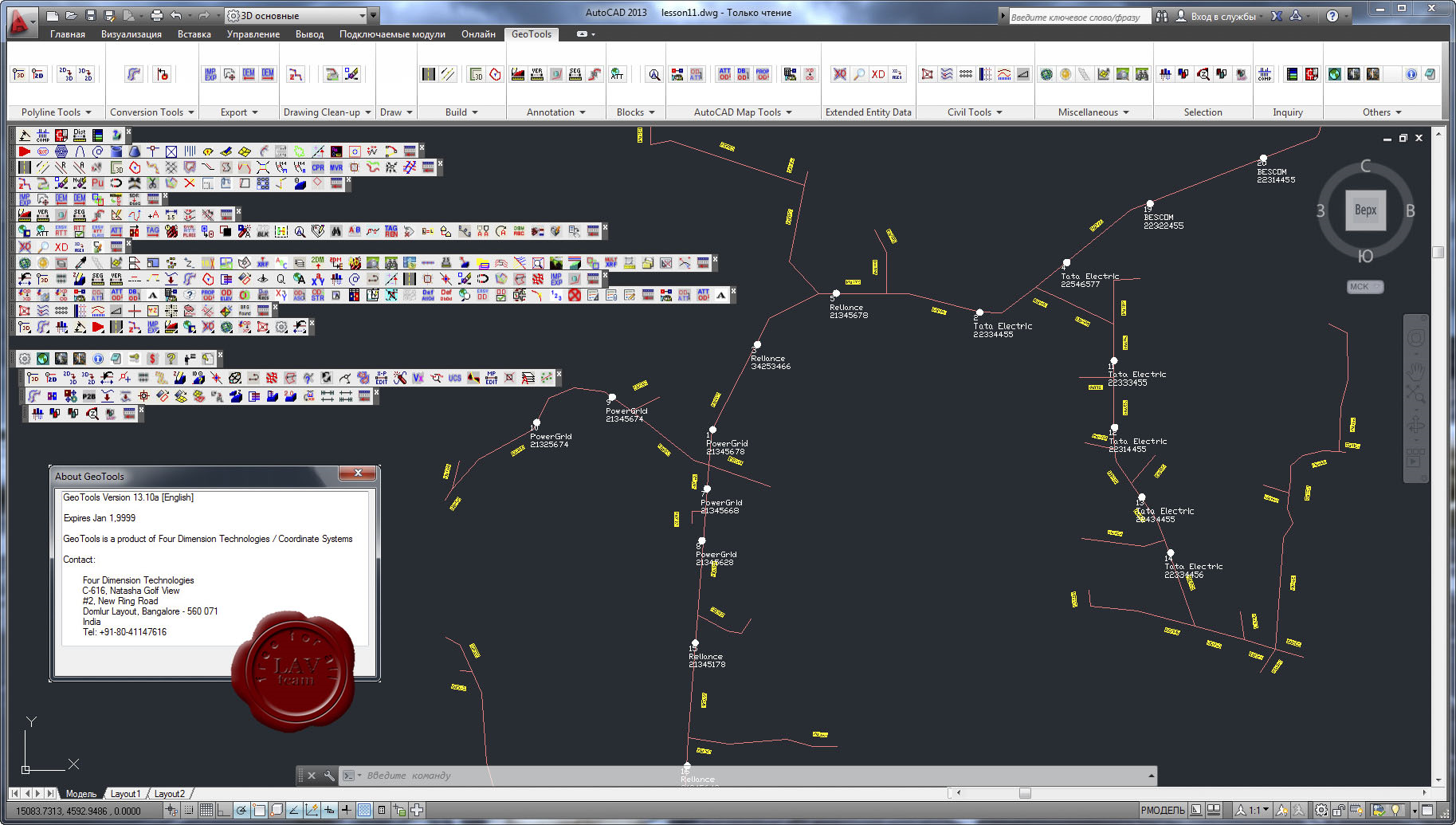Click the COMP icon in Inquiry panel
The height and width of the screenshot is (825, 1456).
point(1265,74)
